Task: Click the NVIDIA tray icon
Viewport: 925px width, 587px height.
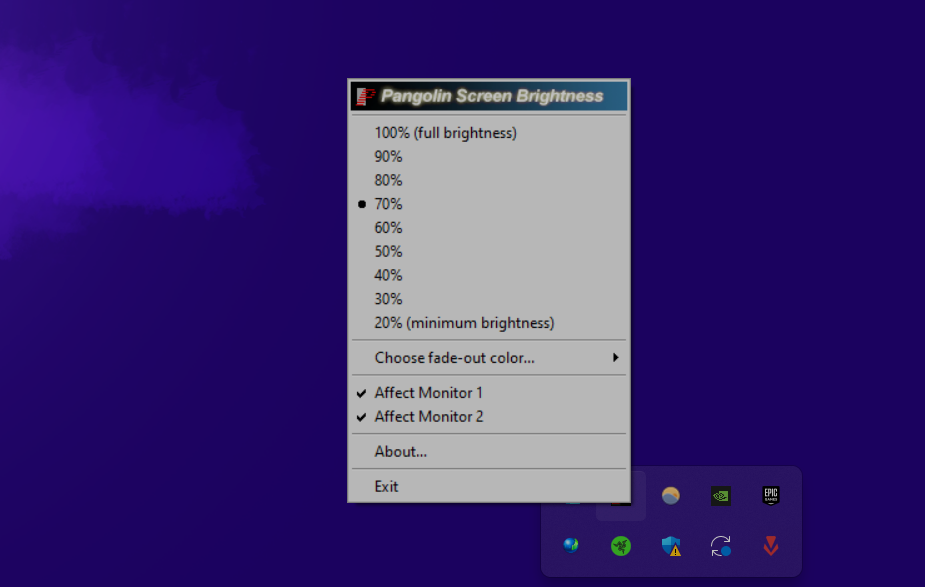Action: (720, 495)
